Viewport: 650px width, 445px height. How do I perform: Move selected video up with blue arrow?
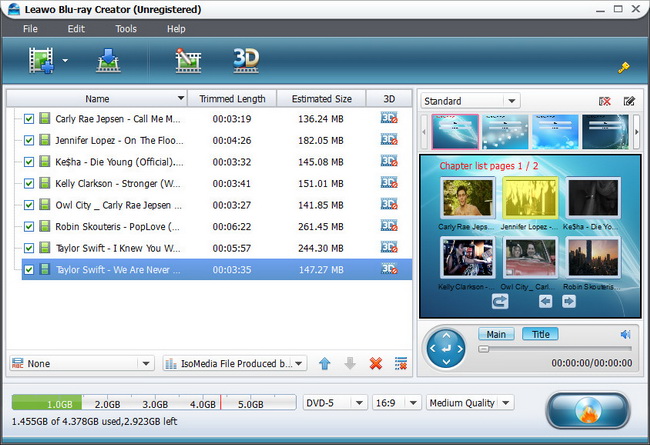click(325, 364)
